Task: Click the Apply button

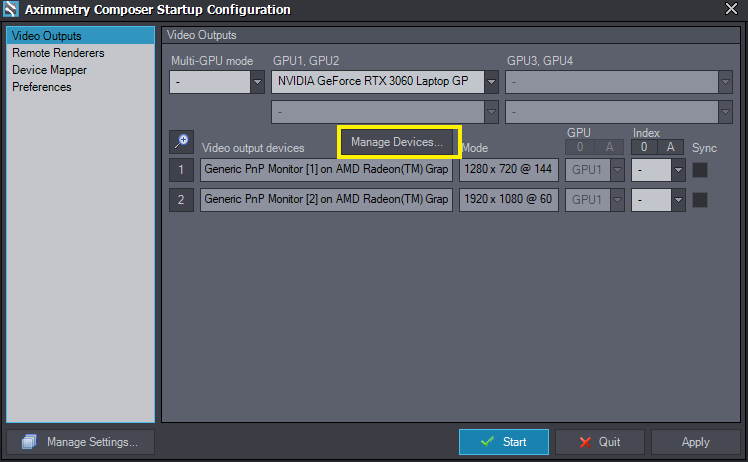Action: click(696, 442)
